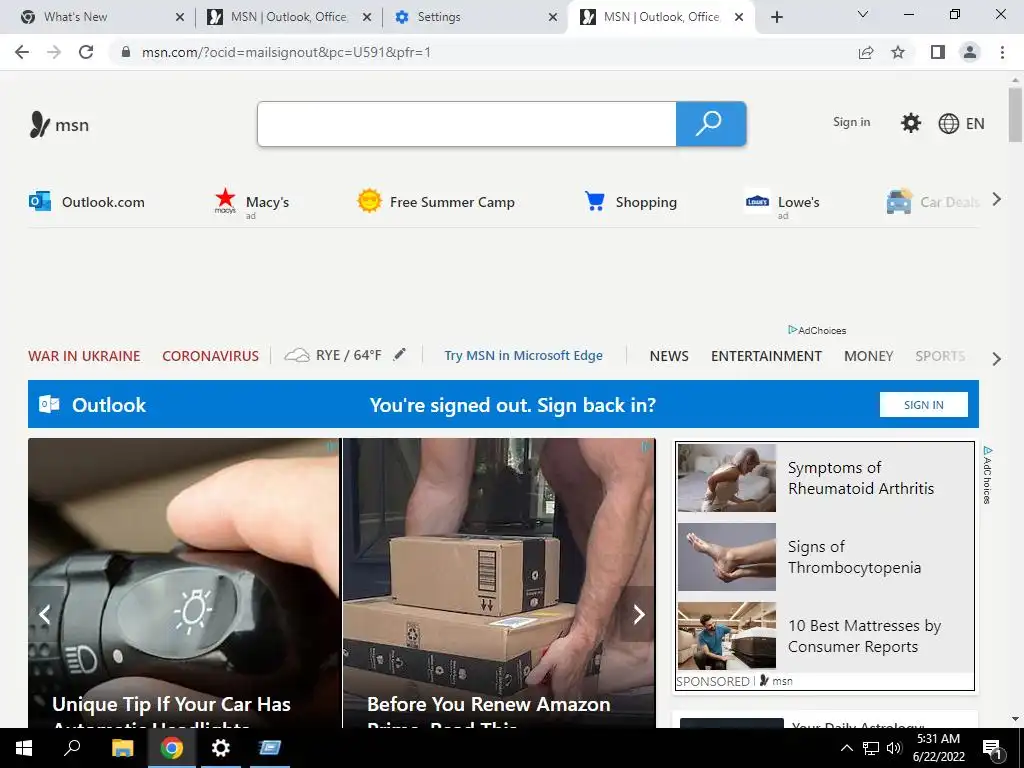Open the tab search dropdown arrow

(863, 14)
